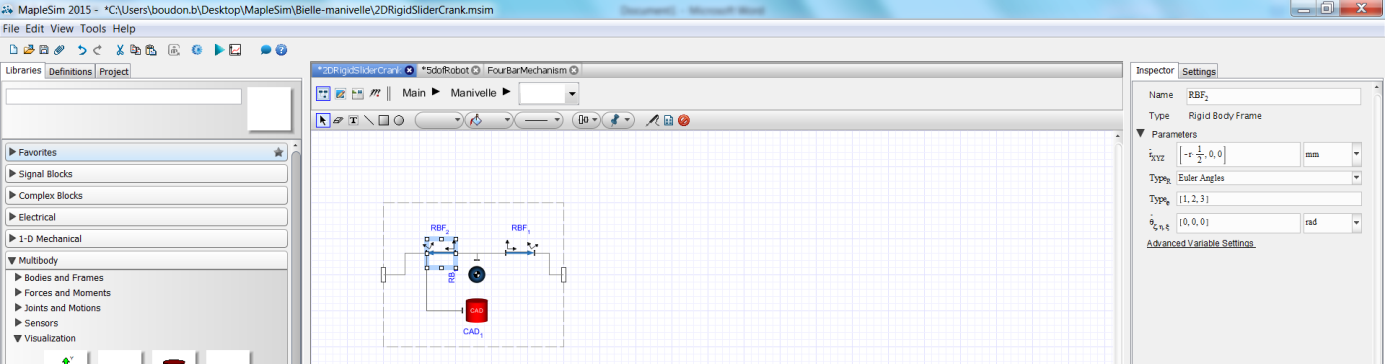This screenshot has width=1385, height=364.
Task: Run the simulation with the play icon
Action: pyautogui.click(x=219, y=49)
